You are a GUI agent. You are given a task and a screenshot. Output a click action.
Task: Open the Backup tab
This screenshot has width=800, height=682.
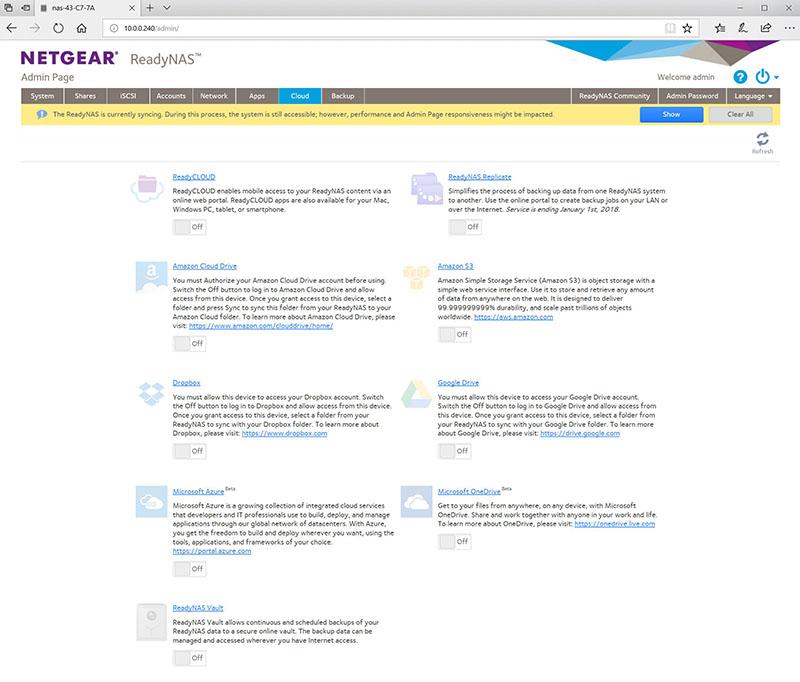click(x=343, y=96)
